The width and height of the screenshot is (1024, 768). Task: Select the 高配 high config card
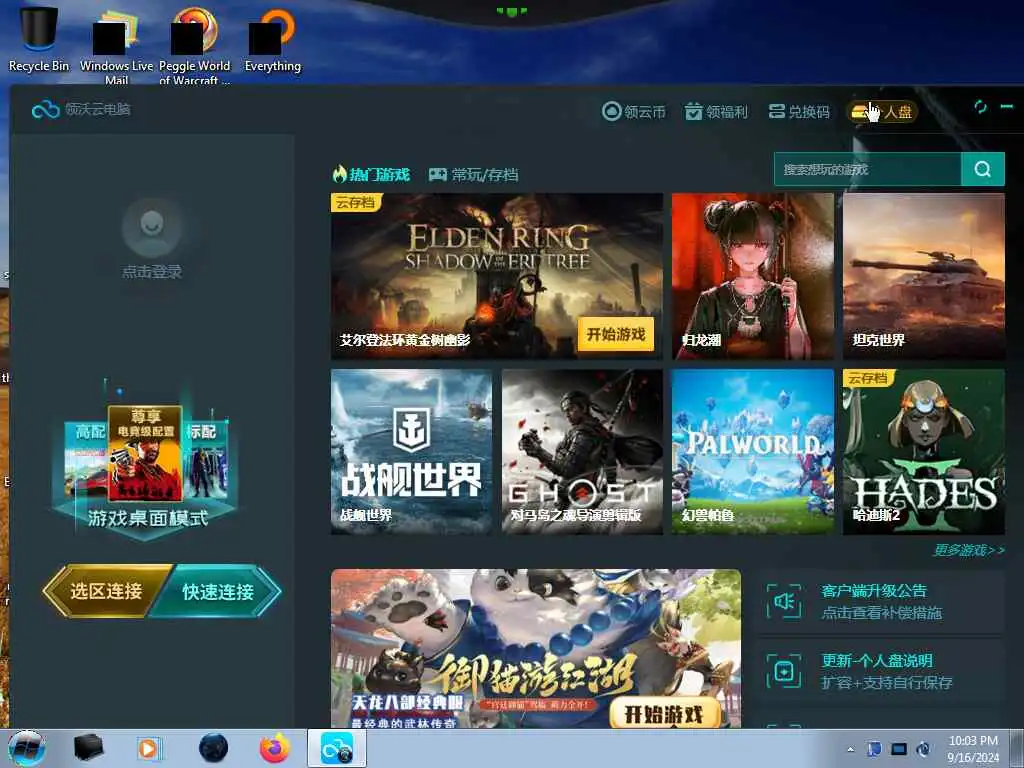[86, 460]
